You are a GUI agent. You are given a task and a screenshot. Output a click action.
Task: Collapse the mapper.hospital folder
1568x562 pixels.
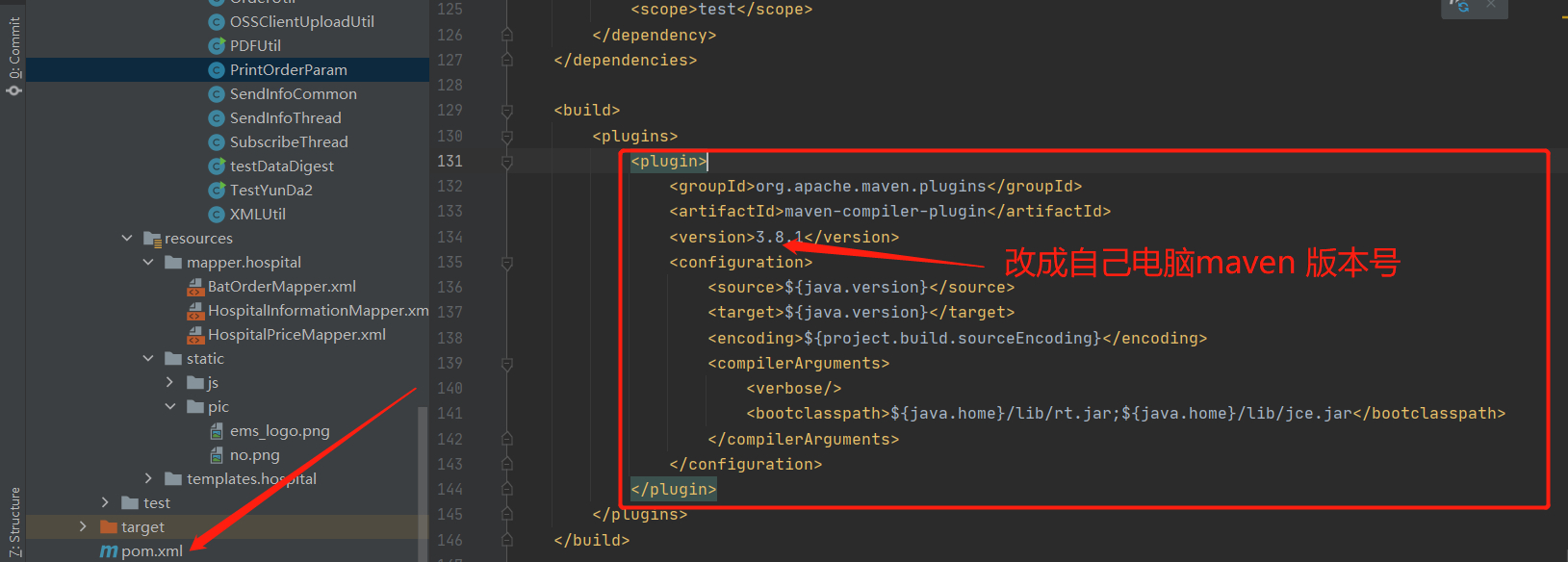click(148, 262)
